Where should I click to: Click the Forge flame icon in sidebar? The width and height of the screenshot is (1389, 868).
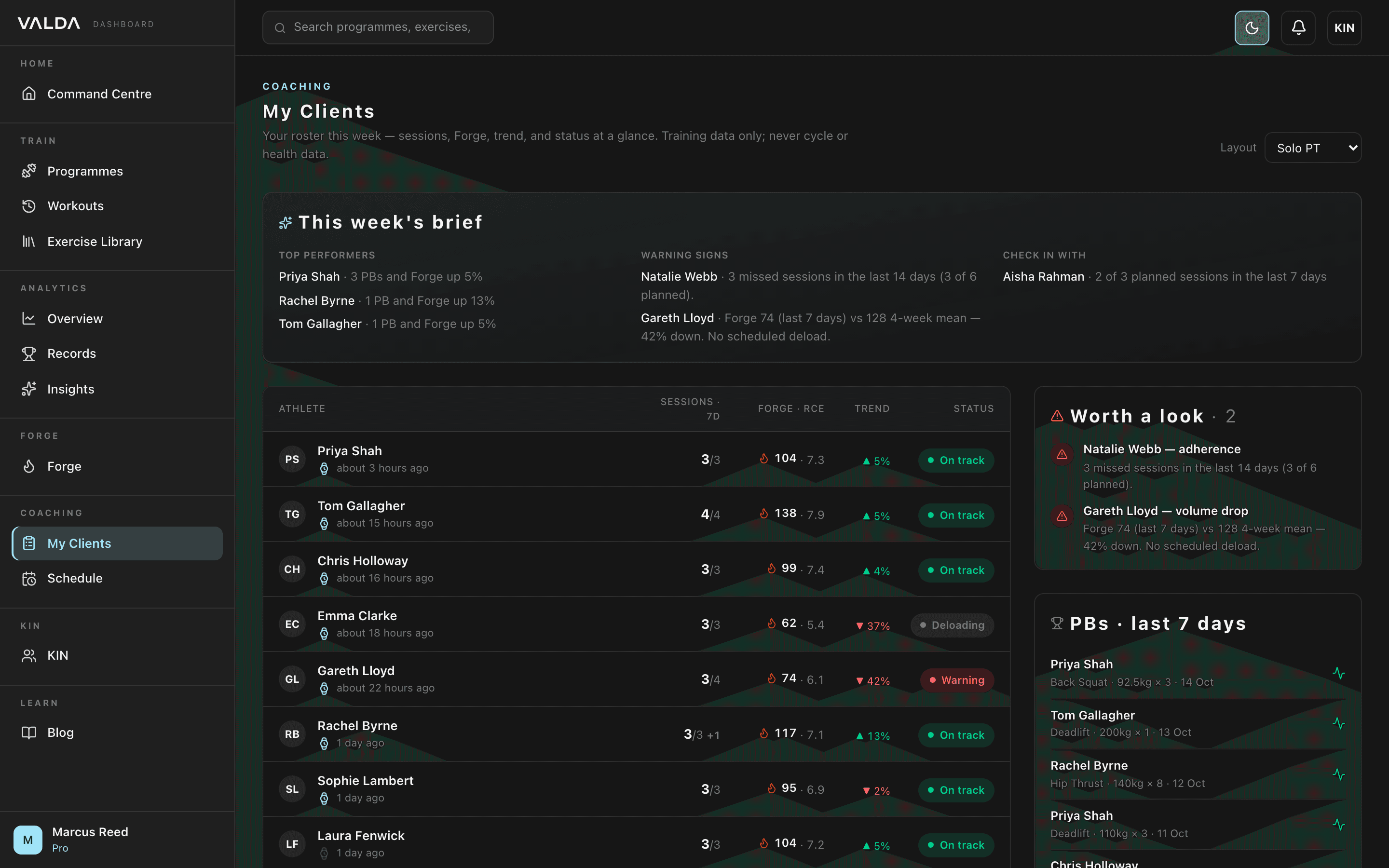[29, 466]
